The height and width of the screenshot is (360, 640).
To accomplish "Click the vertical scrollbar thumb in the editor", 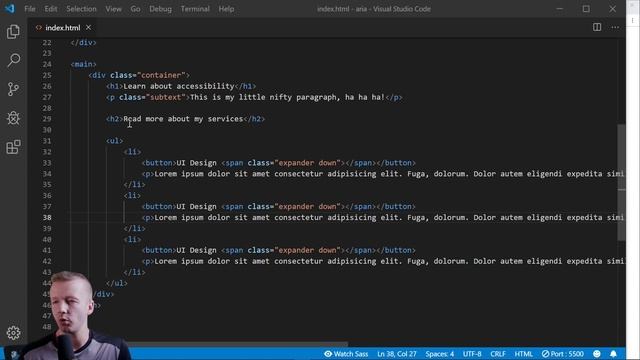I will click(x=621, y=182).
